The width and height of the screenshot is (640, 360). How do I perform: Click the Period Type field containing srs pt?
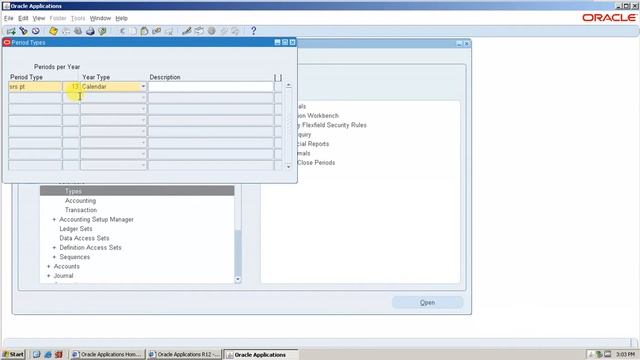click(35, 87)
